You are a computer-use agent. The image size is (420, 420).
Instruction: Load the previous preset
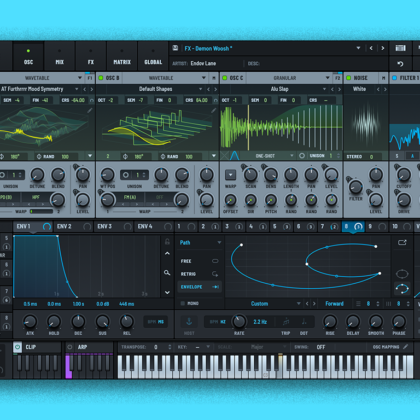(371, 48)
